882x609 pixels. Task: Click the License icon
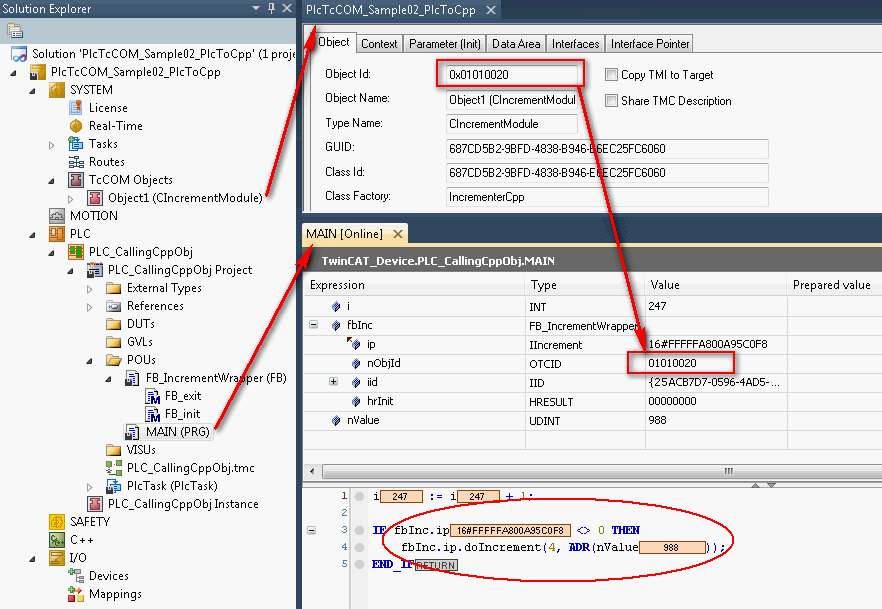pyautogui.click(x=75, y=108)
